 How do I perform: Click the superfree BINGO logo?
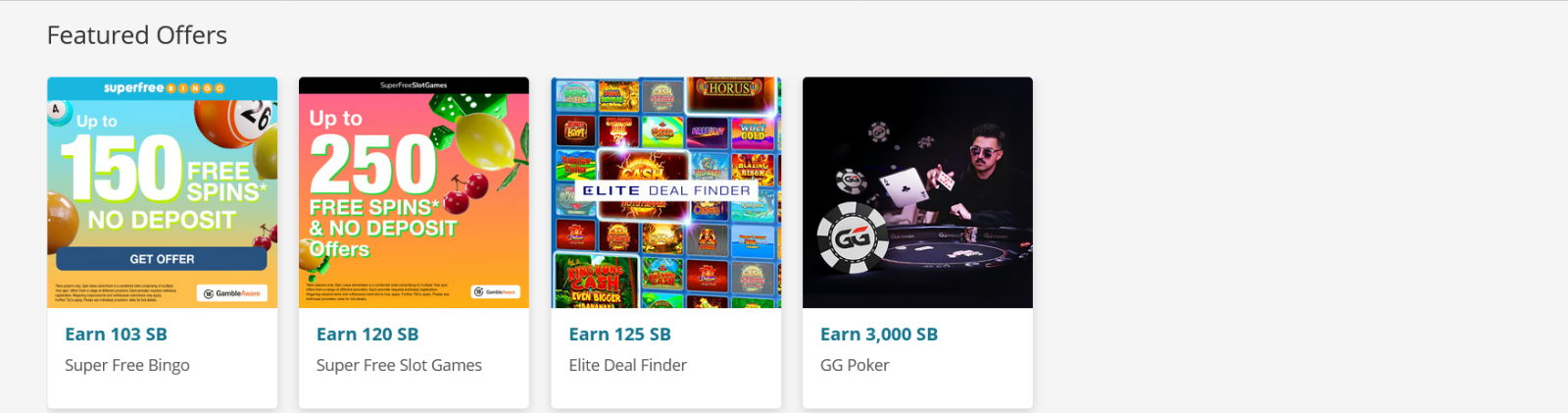164,87
